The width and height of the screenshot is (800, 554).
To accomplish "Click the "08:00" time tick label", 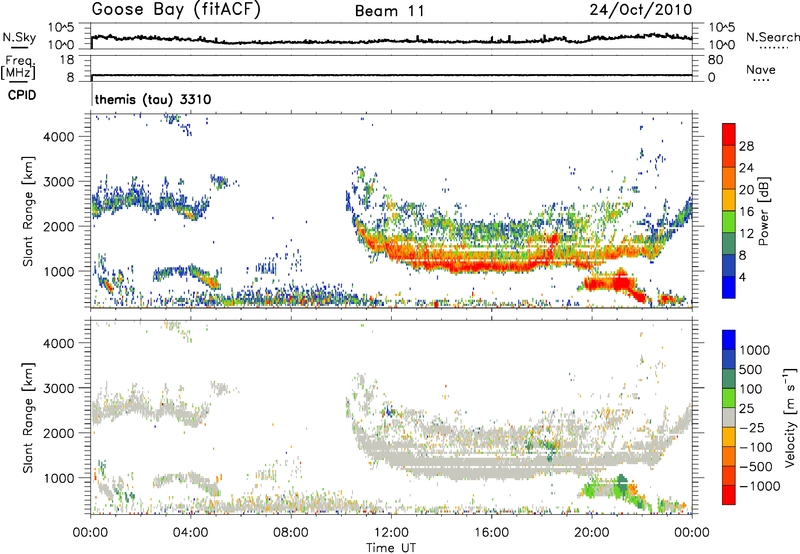I will click(291, 533).
